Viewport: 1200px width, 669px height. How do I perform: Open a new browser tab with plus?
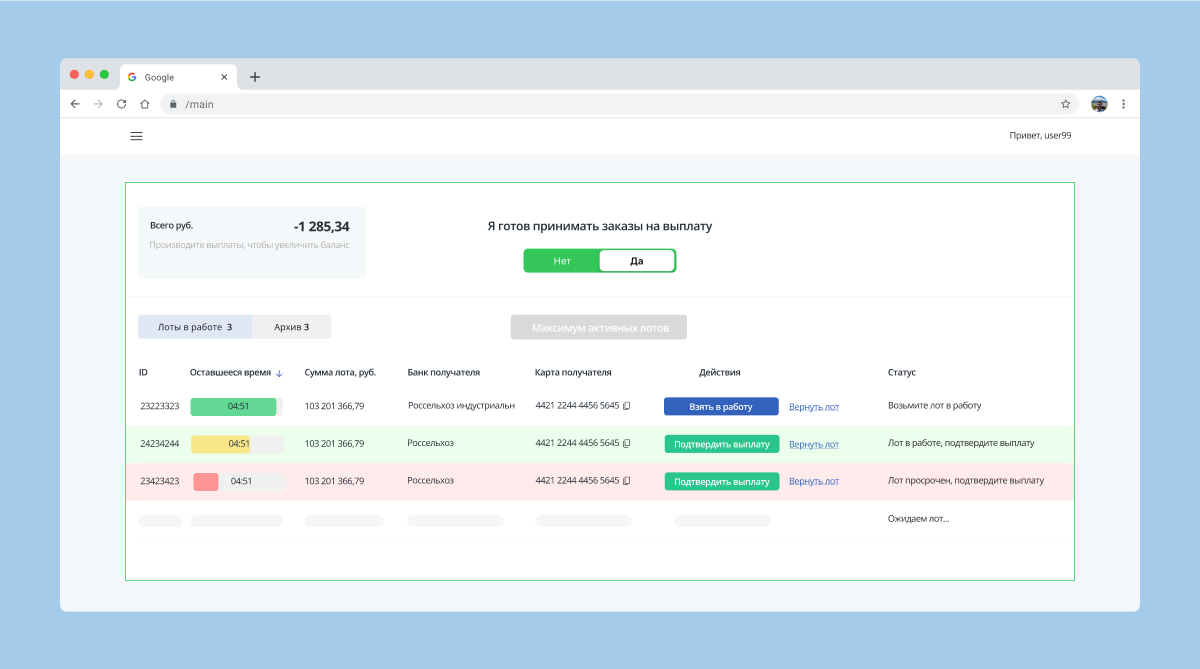pos(255,77)
